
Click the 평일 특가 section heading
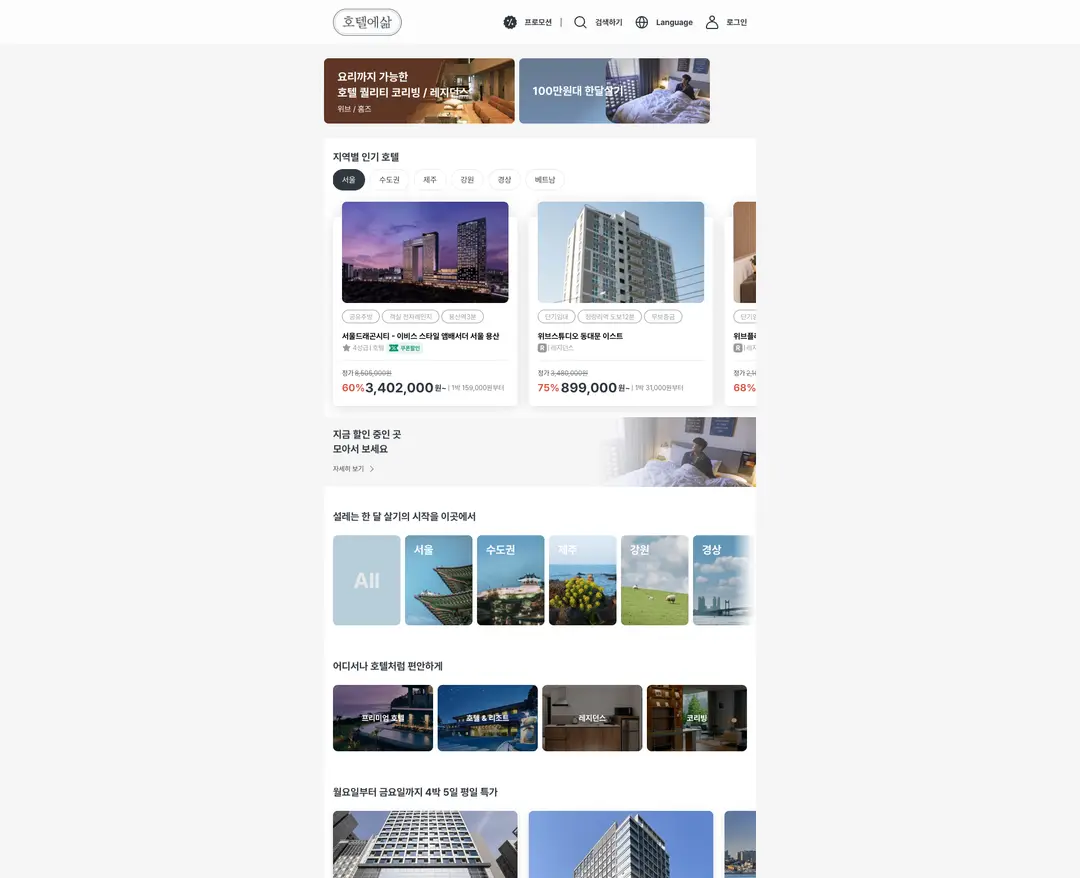coord(415,793)
